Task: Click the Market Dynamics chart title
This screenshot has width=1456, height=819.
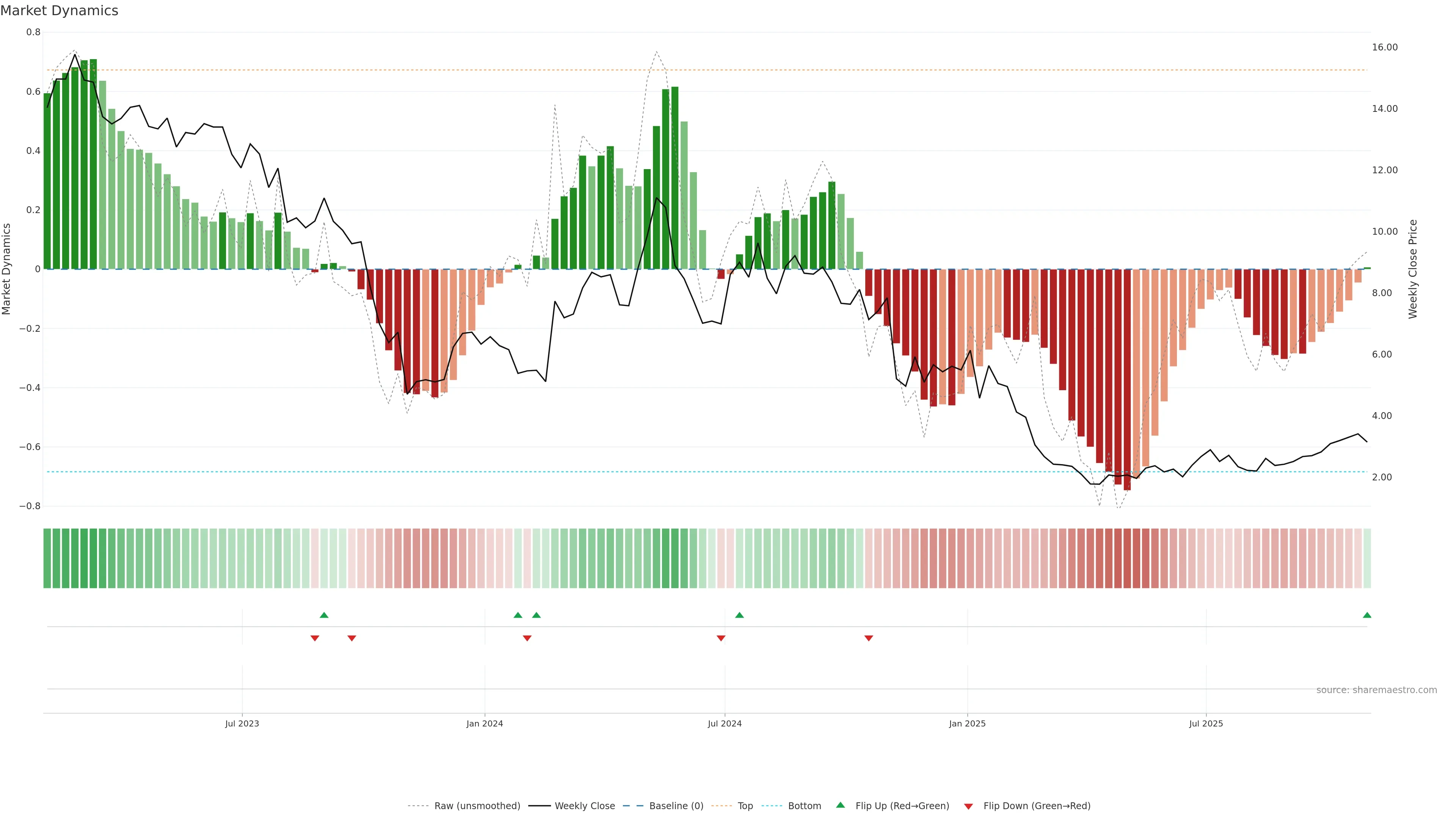Action: 60,11
